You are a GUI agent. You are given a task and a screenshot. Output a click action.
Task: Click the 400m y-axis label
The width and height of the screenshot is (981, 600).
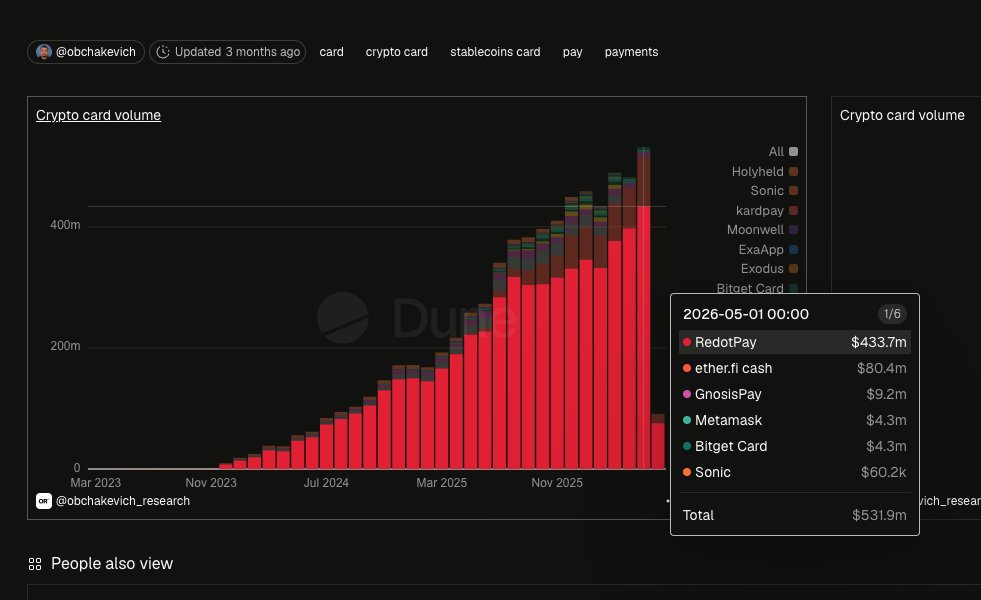(65, 225)
